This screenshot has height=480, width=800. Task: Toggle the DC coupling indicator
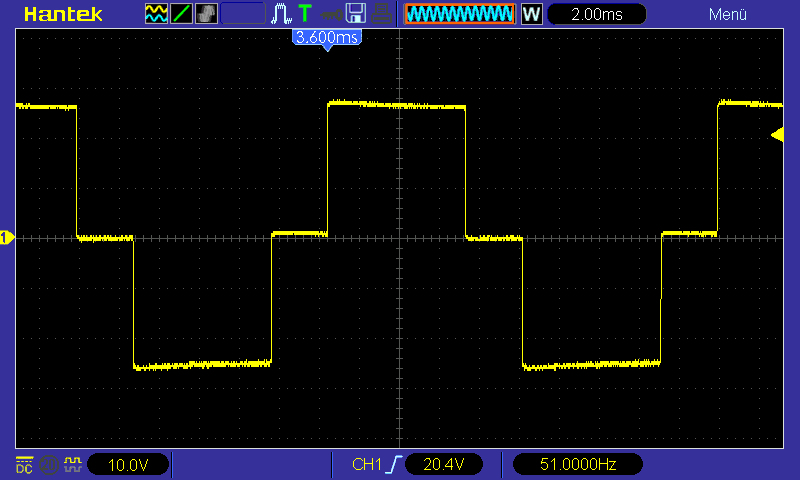24,465
